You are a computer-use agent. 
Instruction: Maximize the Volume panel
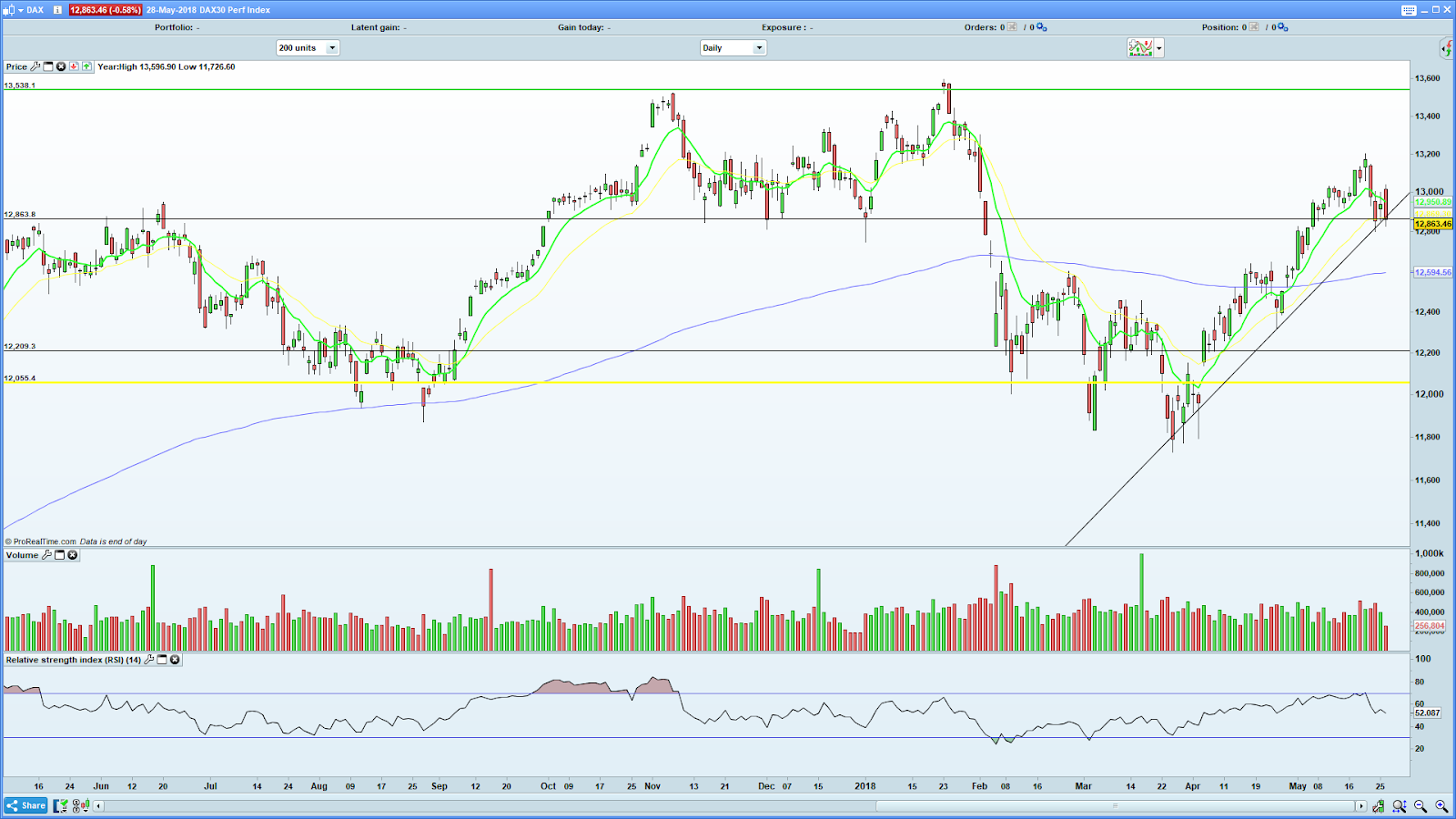tap(60, 555)
